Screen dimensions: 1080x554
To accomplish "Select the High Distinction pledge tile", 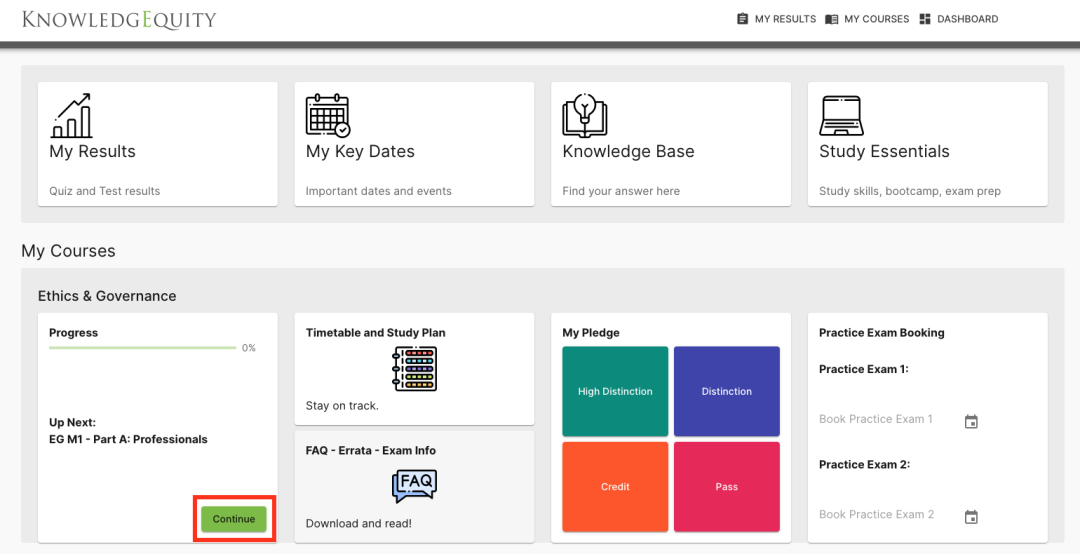I will [x=615, y=391].
